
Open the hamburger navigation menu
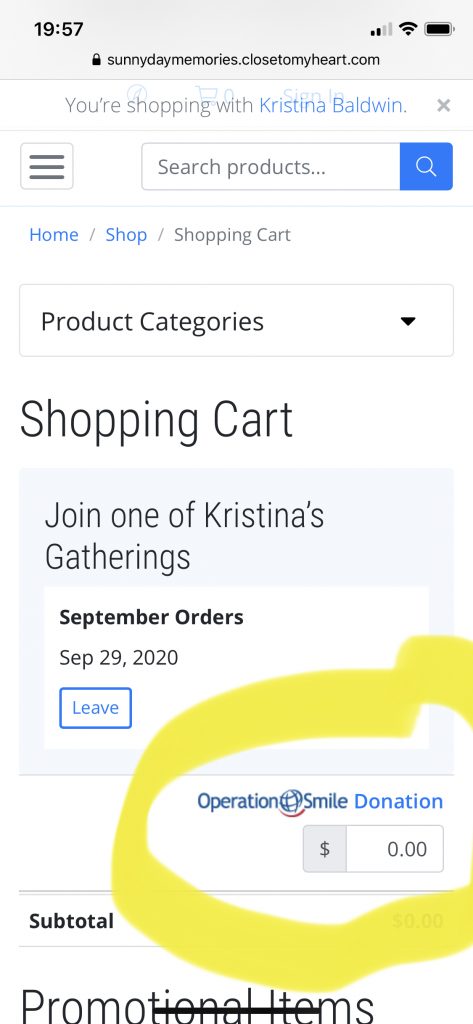(x=47, y=167)
